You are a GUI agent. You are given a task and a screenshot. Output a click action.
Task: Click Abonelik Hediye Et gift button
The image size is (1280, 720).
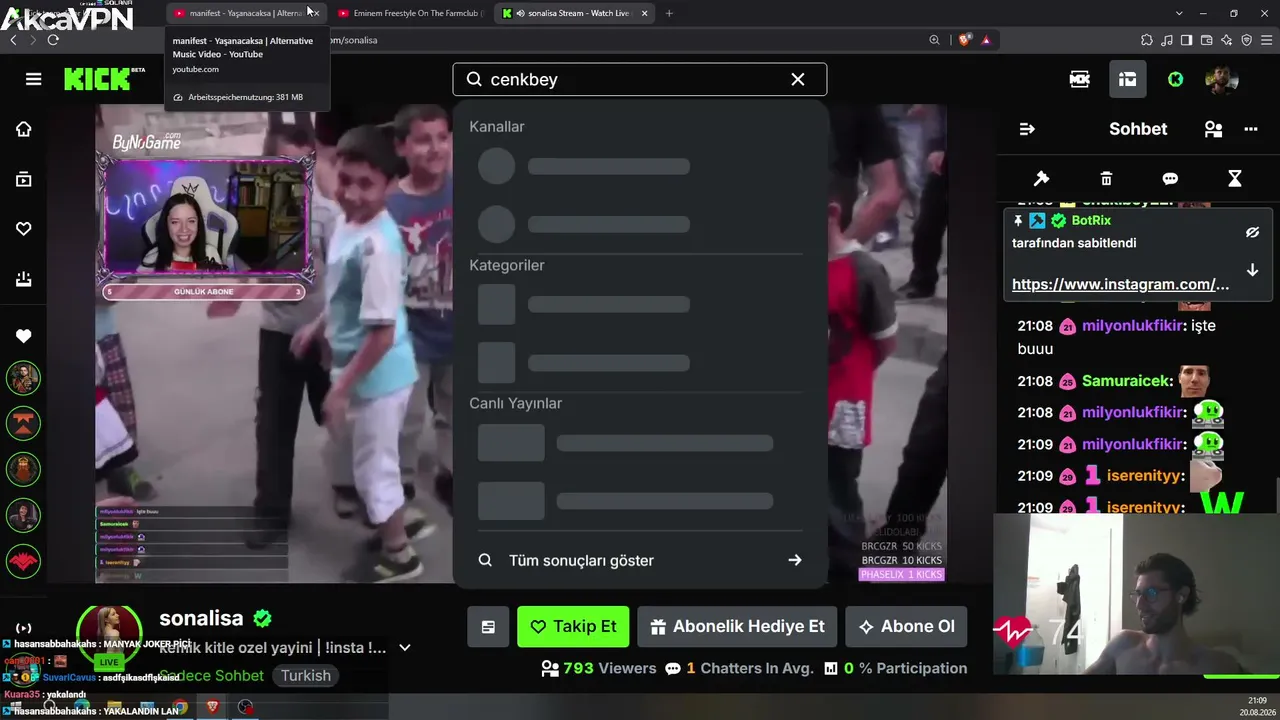(737, 627)
